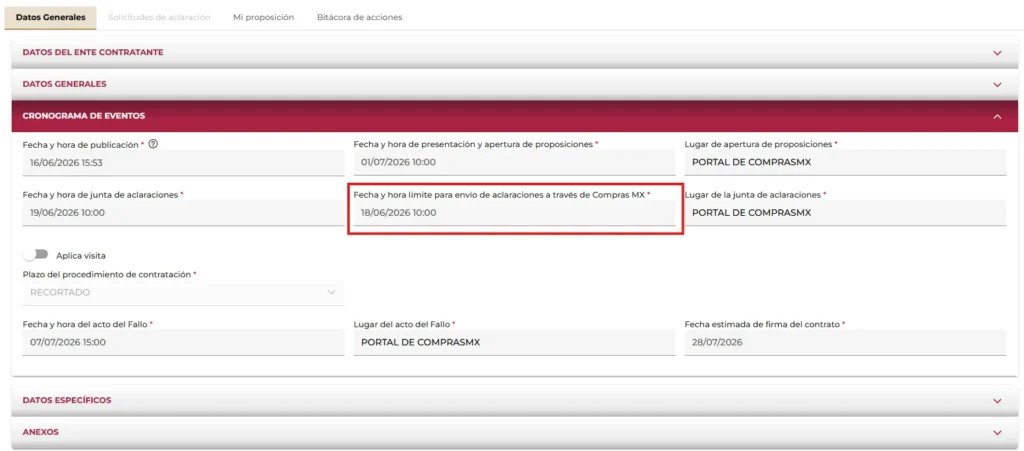Click junta de aclaraciones date field 19/06/2026

tap(183, 213)
